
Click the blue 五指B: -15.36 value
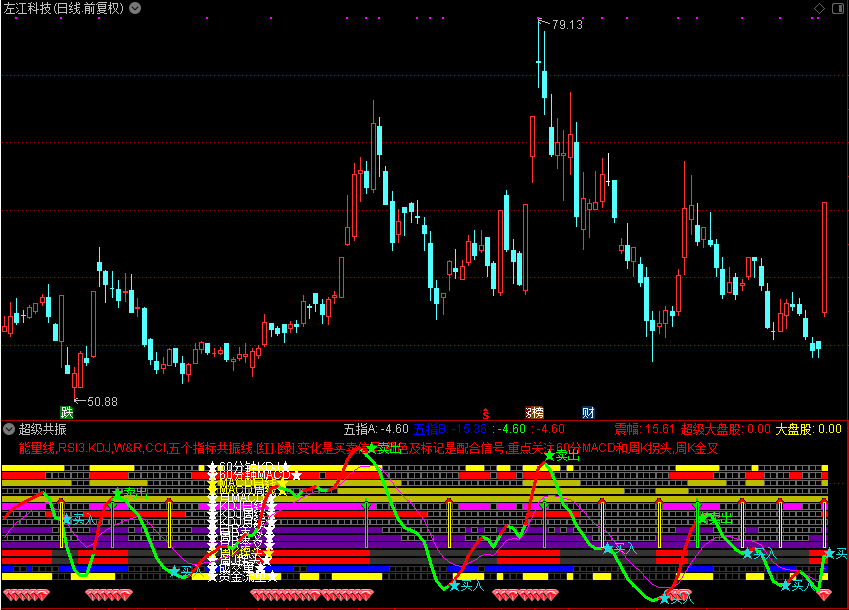(x=450, y=429)
